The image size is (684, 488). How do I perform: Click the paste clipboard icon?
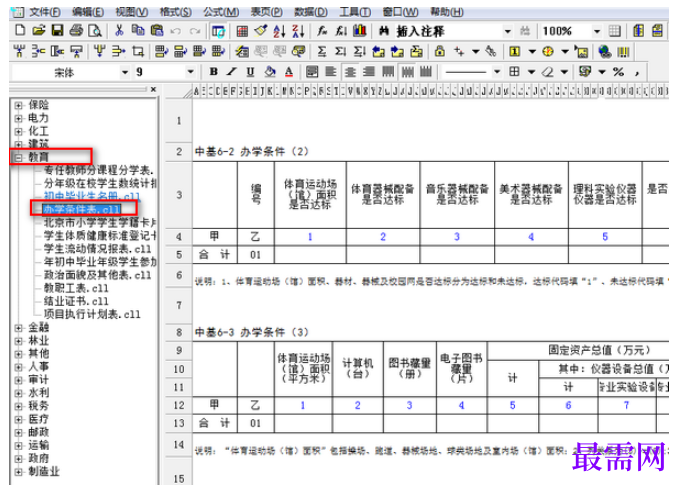(x=157, y=31)
